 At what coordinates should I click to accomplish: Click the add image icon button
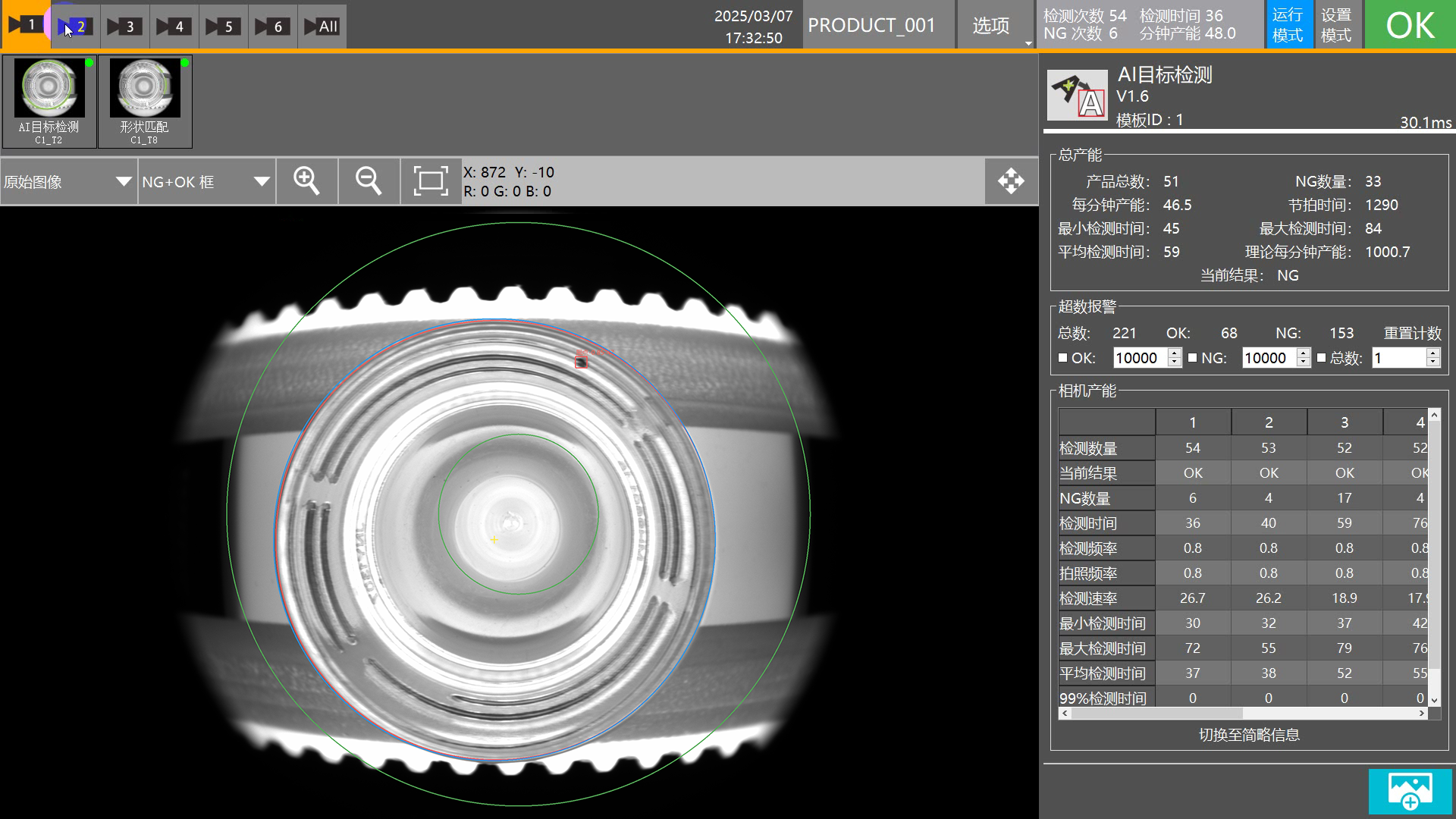(1410, 791)
